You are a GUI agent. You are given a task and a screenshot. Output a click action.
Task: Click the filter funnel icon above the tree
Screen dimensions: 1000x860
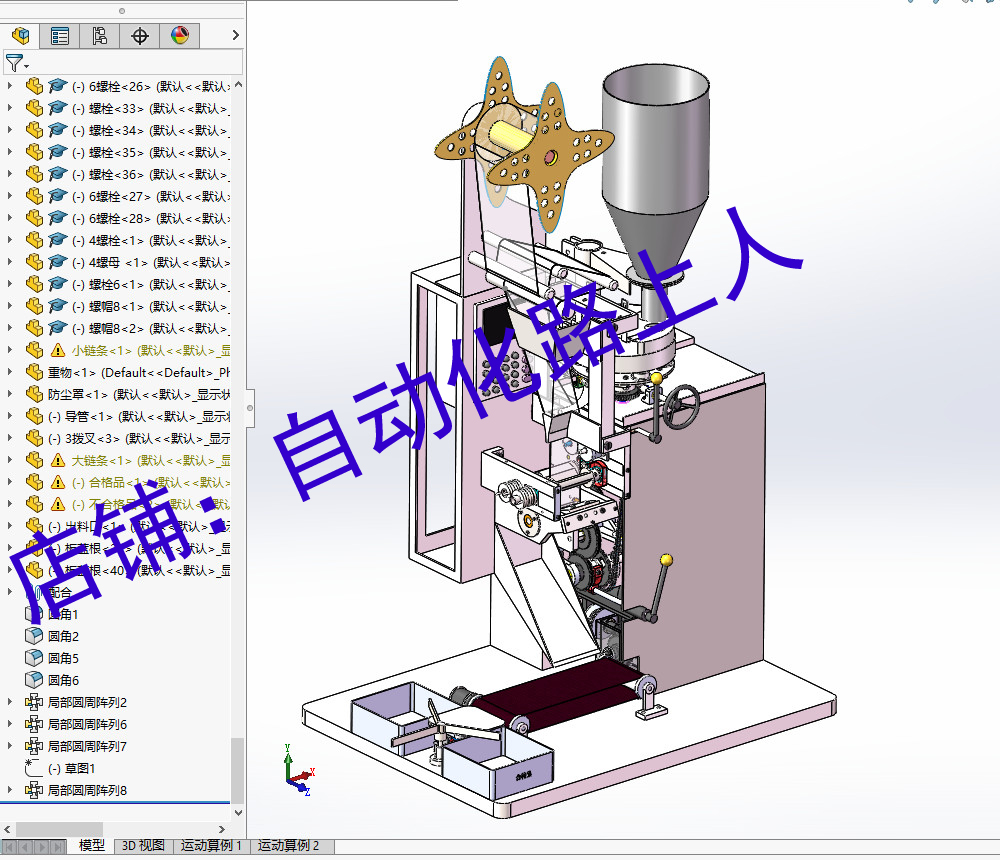click(14, 61)
